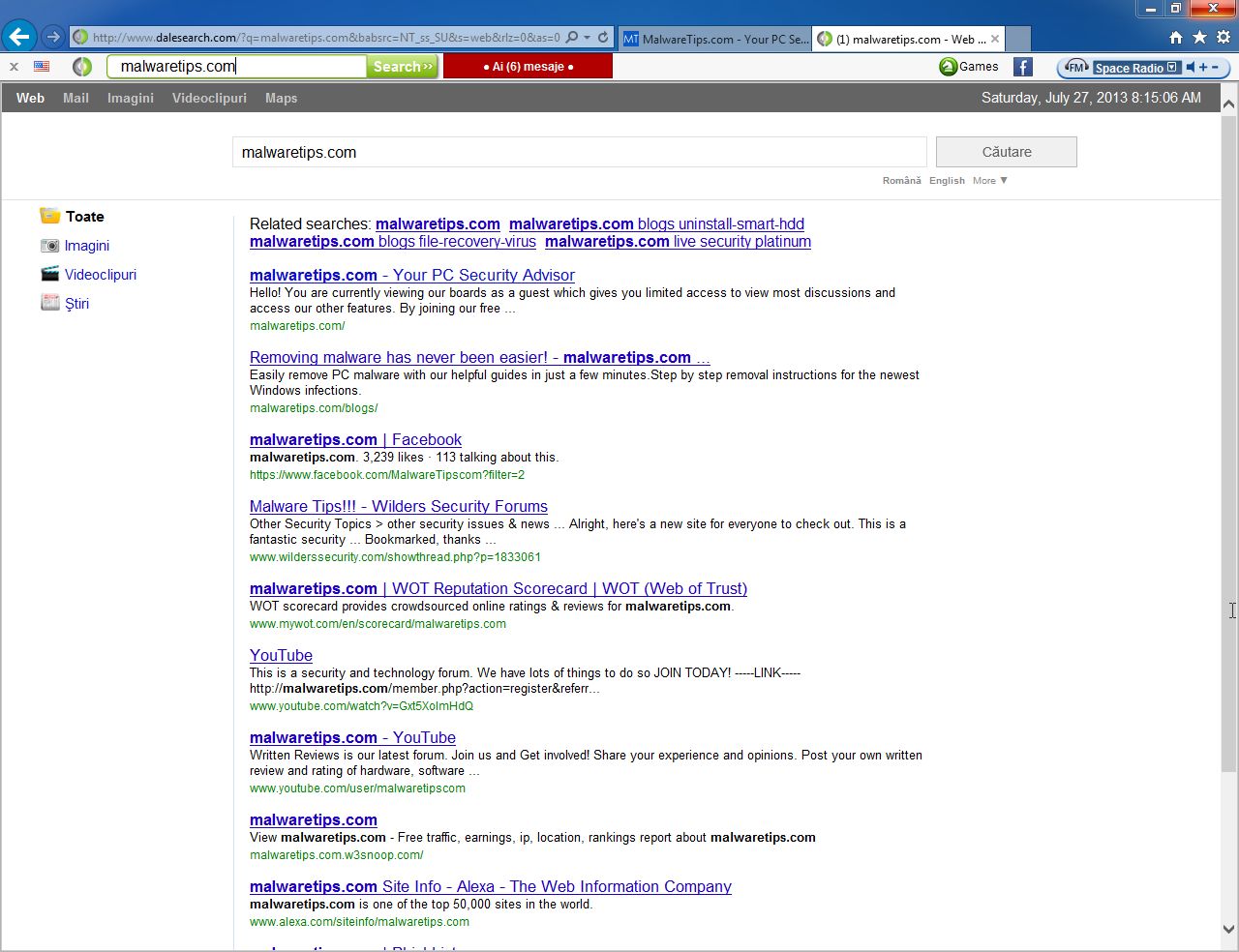Viewport: 1239px width, 952px height.
Task: Open the Facebook toolbar icon
Action: pyautogui.click(x=1023, y=67)
